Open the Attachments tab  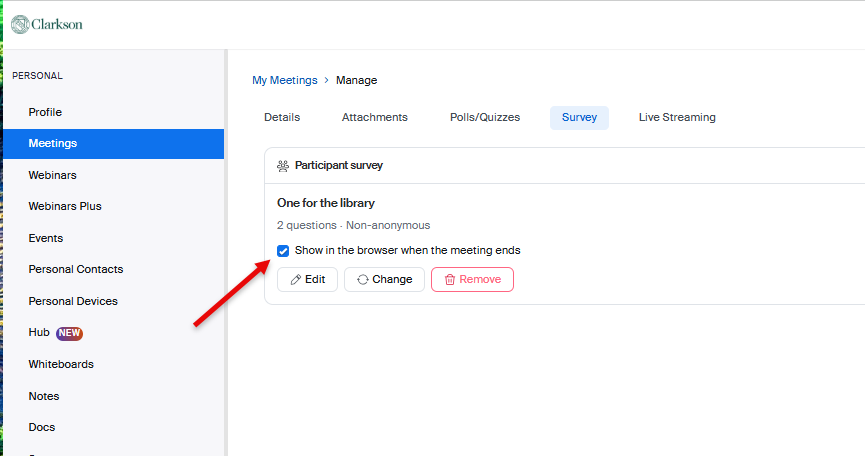pos(375,118)
